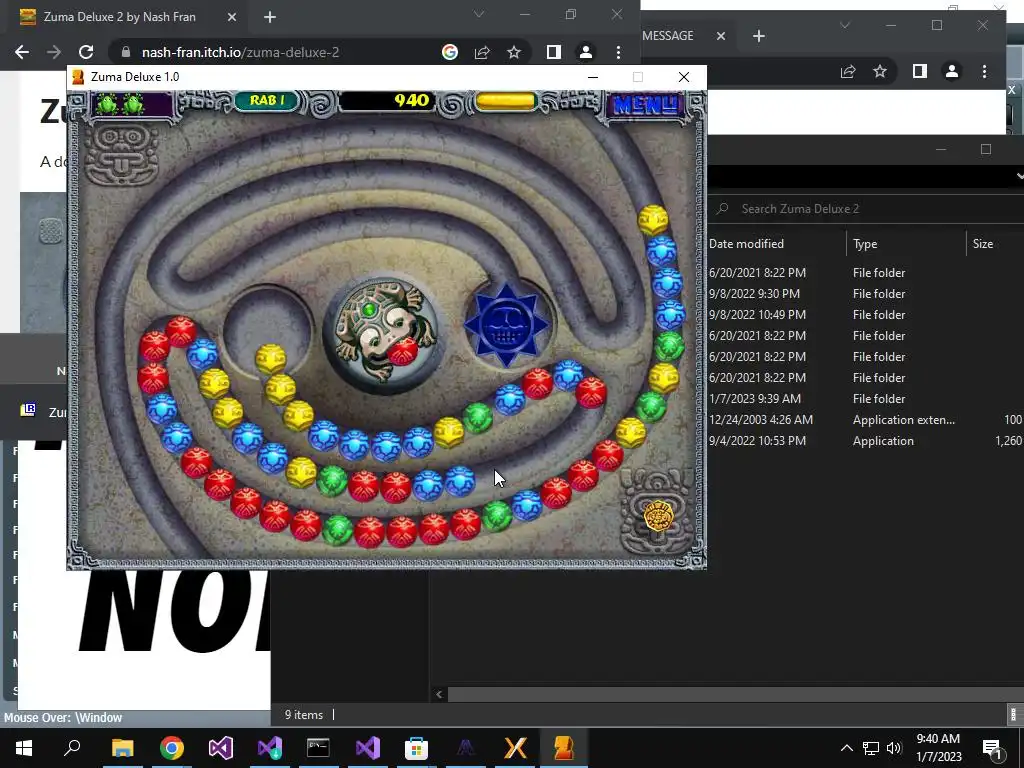Select row dated 1/7/2023 9:39 AM
This screenshot has width=1024, height=768.
click(x=865, y=398)
